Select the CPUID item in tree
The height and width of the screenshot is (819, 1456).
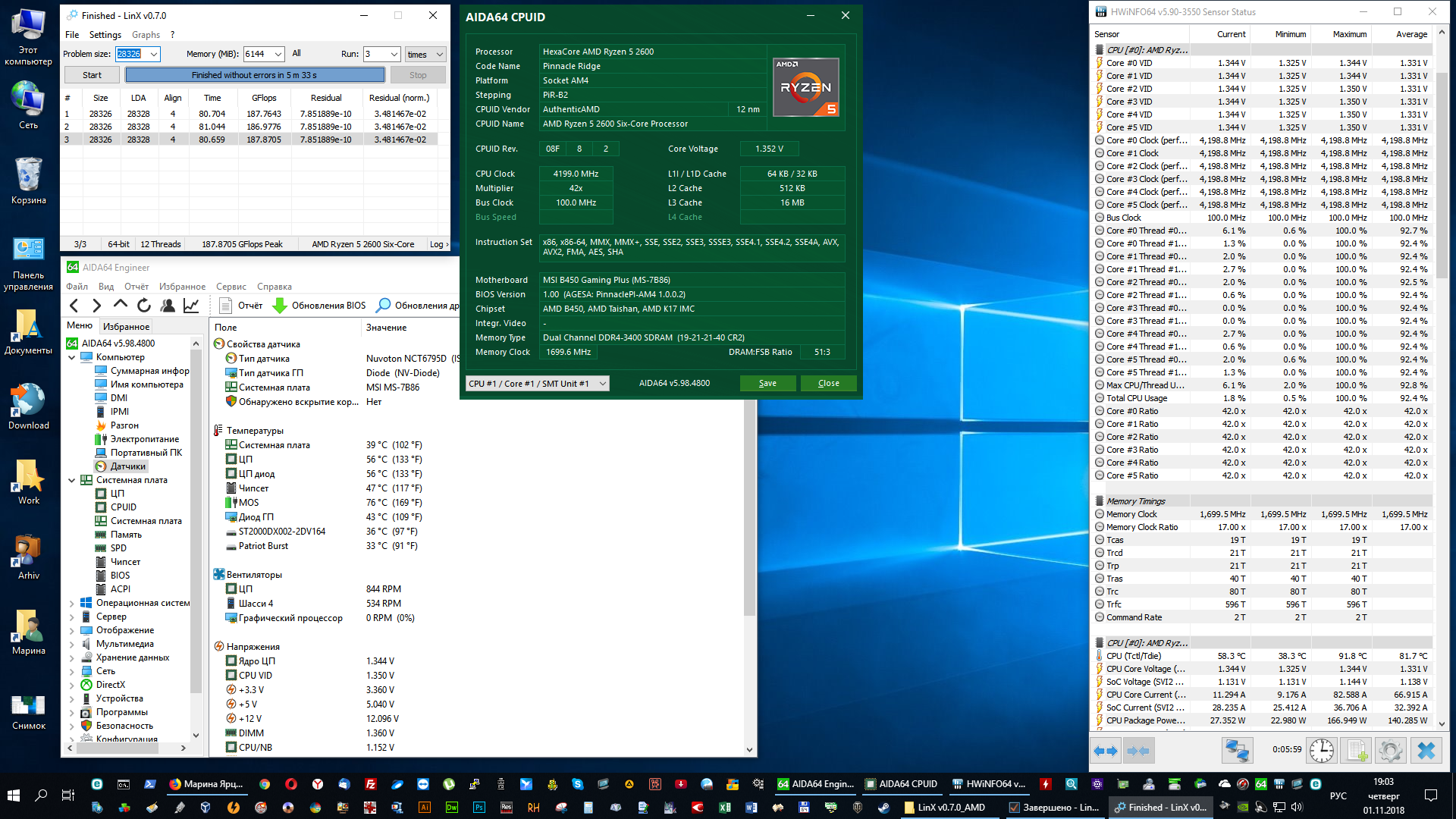[124, 507]
